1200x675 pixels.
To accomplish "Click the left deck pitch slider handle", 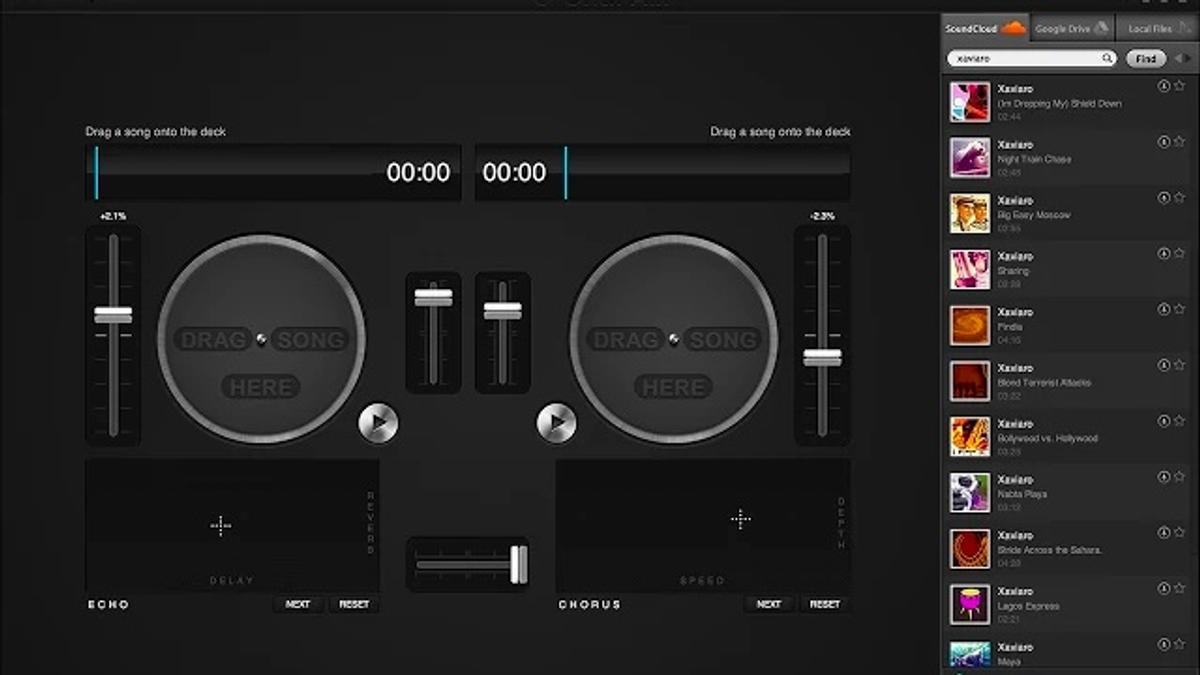I will click(x=113, y=315).
